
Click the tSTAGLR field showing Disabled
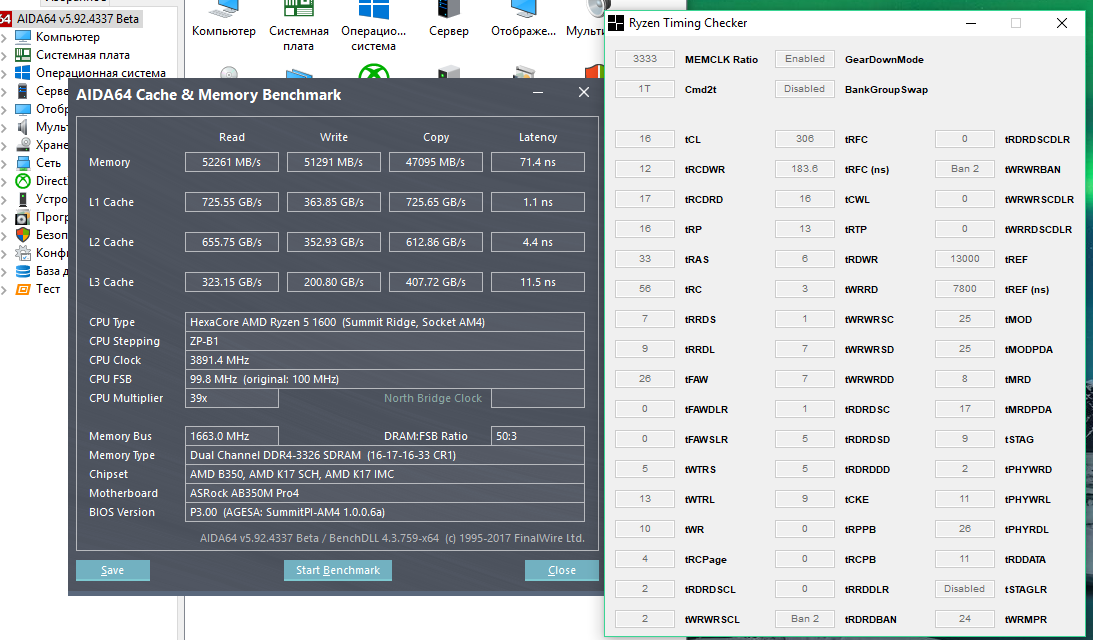coord(965,588)
